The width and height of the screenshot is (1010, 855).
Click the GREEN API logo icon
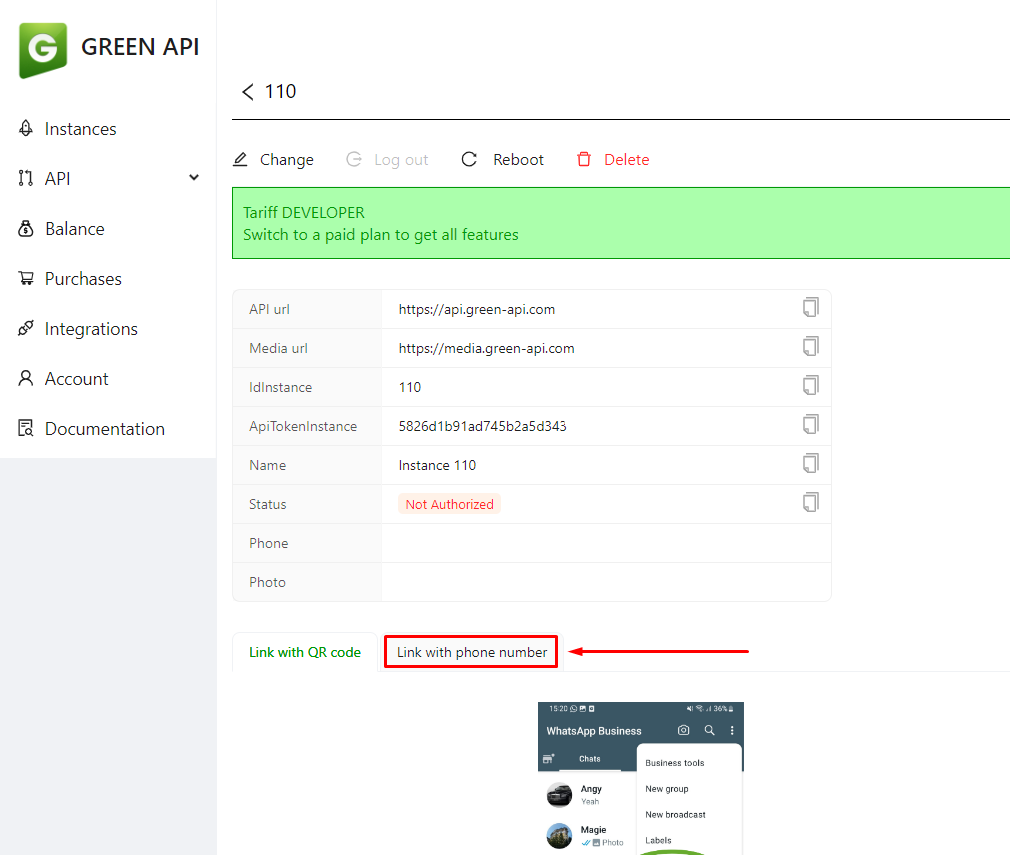43,49
